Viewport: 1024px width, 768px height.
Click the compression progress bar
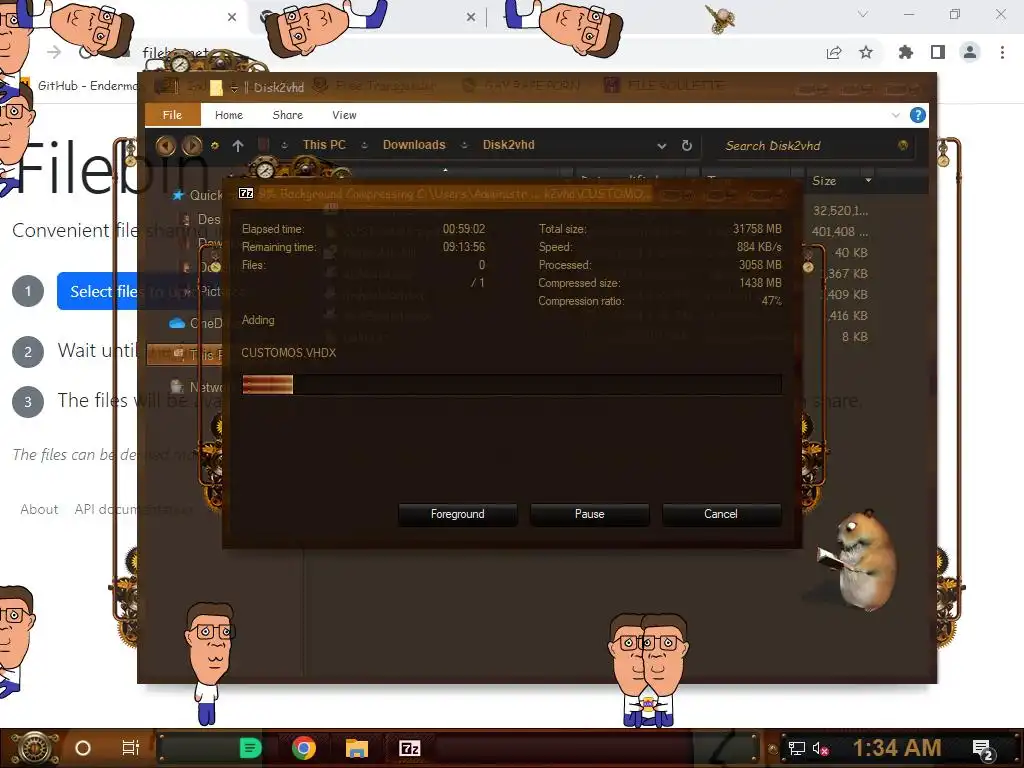coord(511,385)
